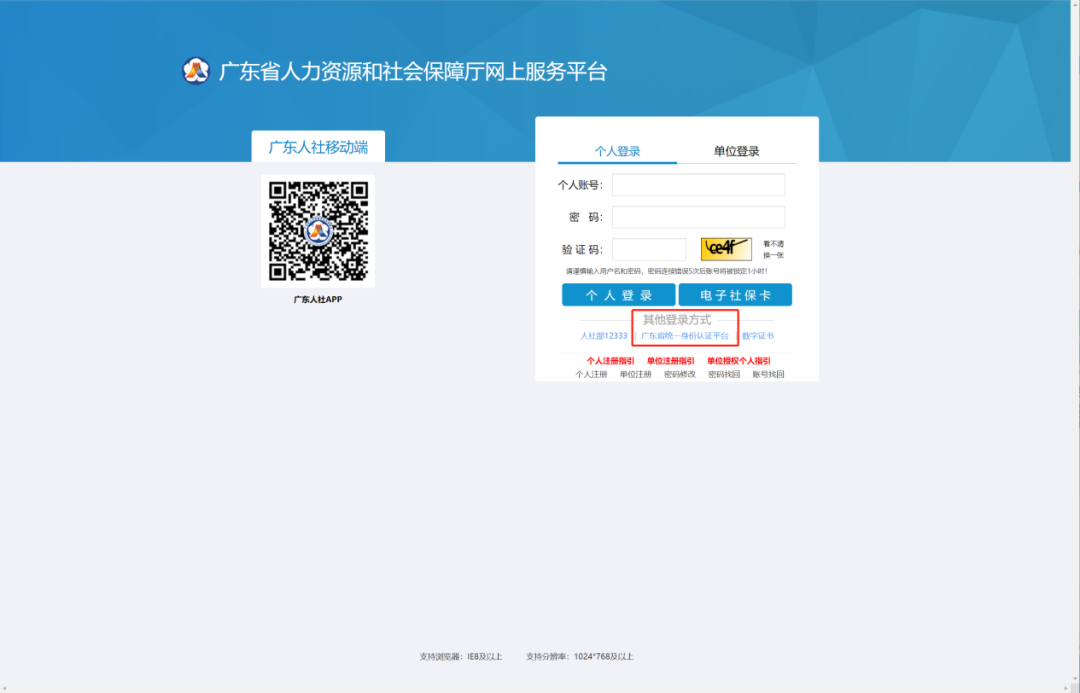Choose 数字证书 login option
The image size is (1080, 693).
coord(757,336)
